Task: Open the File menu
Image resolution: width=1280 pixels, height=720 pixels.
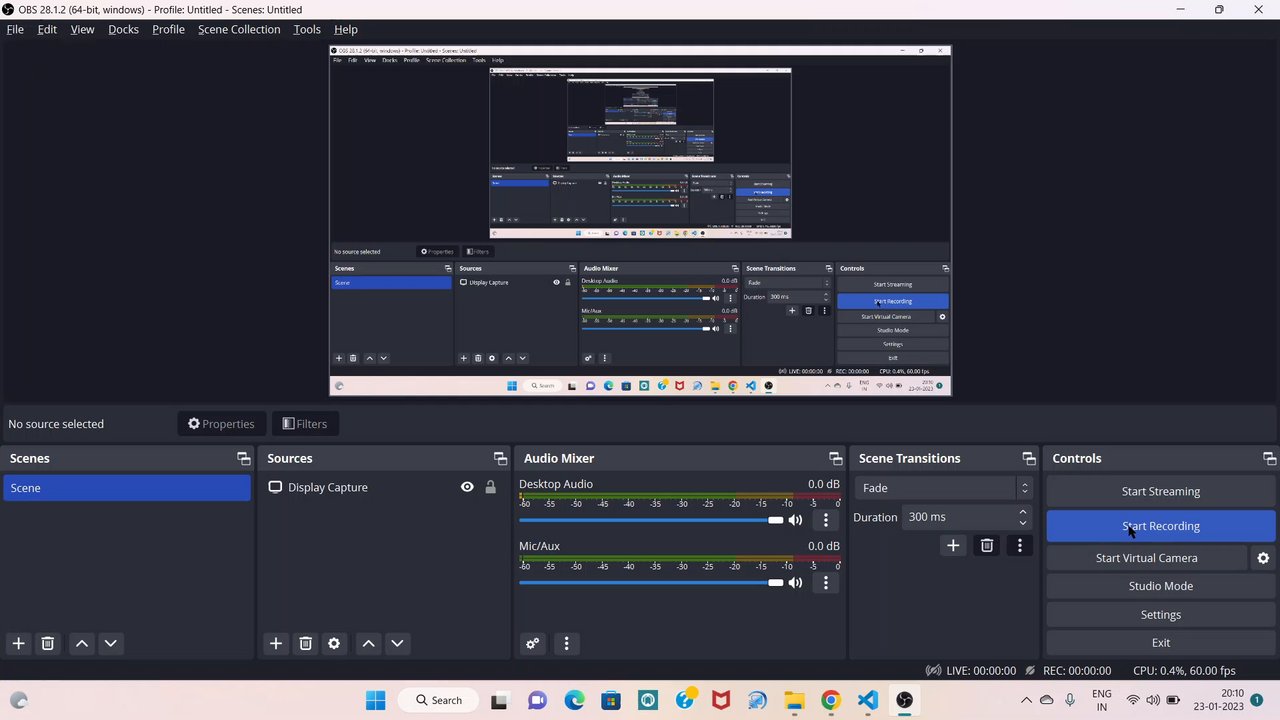Action: click(x=15, y=29)
